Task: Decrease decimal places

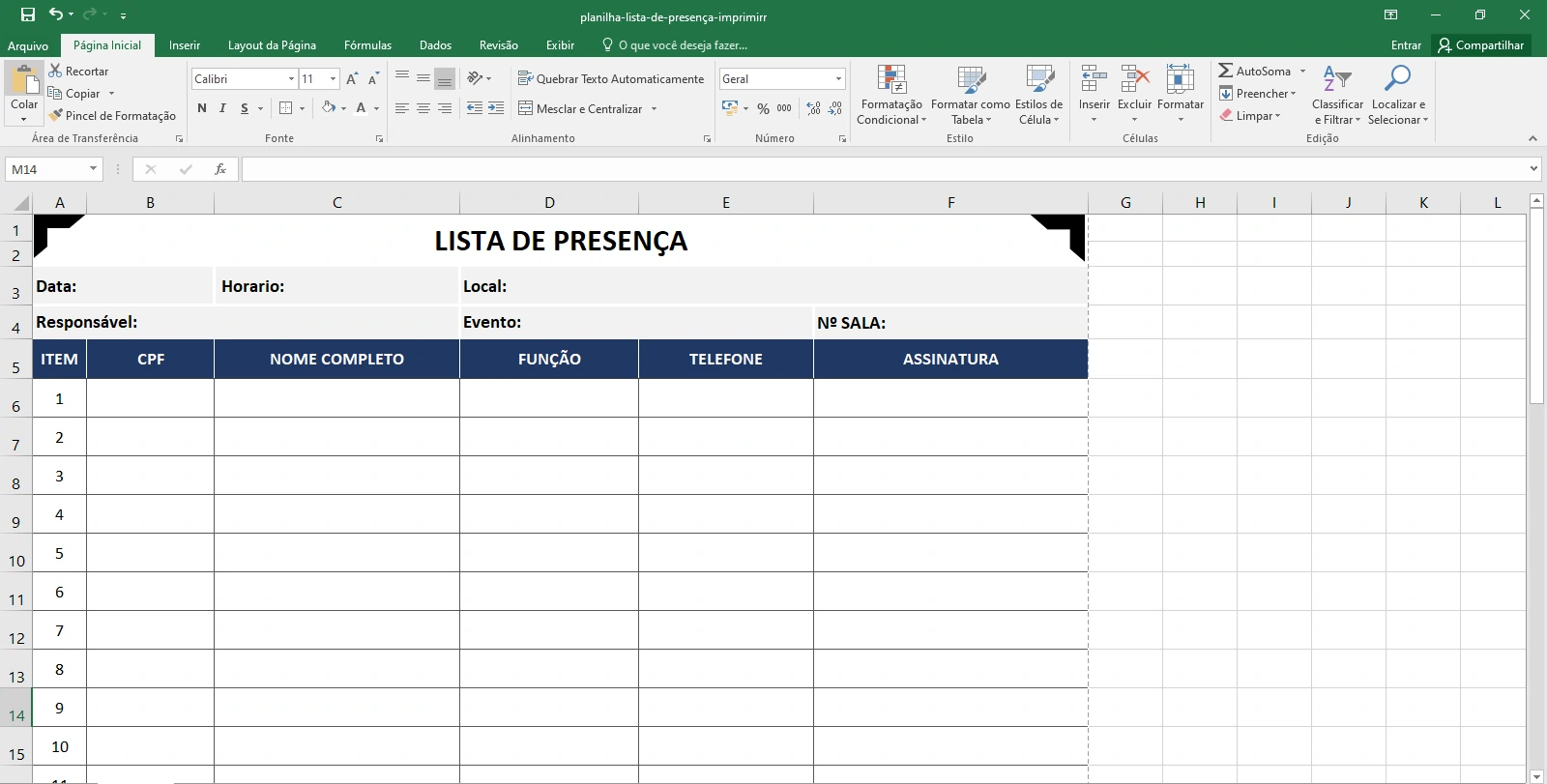Action: [835, 108]
